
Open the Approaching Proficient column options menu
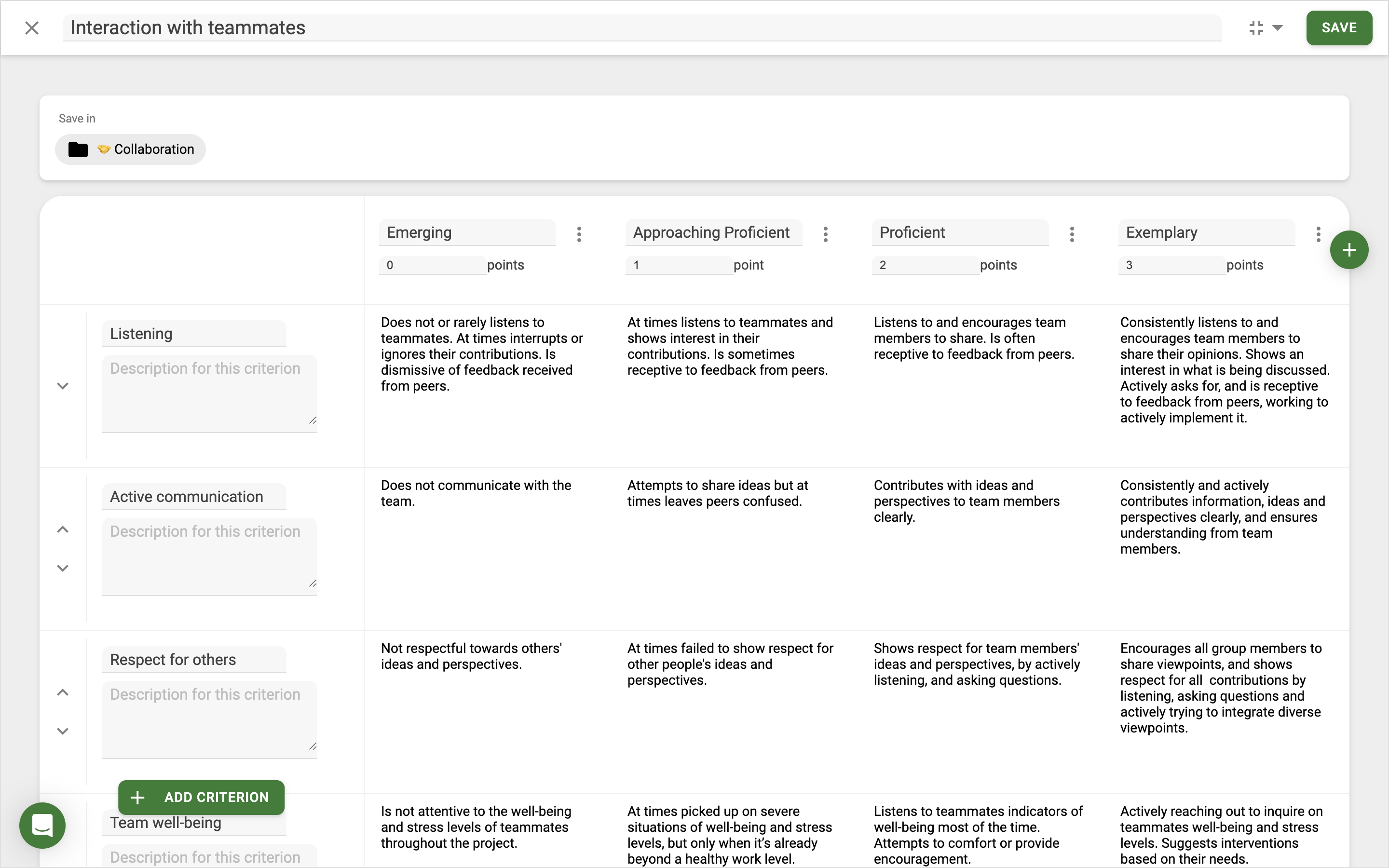point(825,234)
